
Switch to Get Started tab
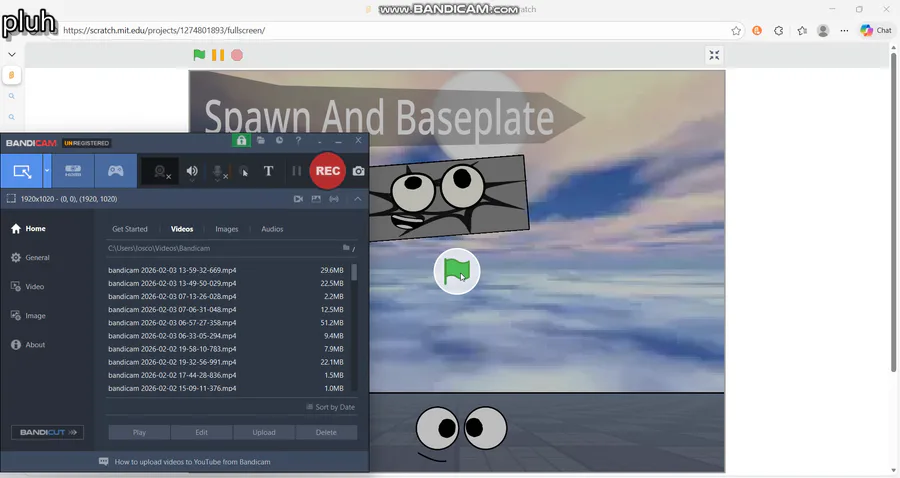tap(130, 229)
